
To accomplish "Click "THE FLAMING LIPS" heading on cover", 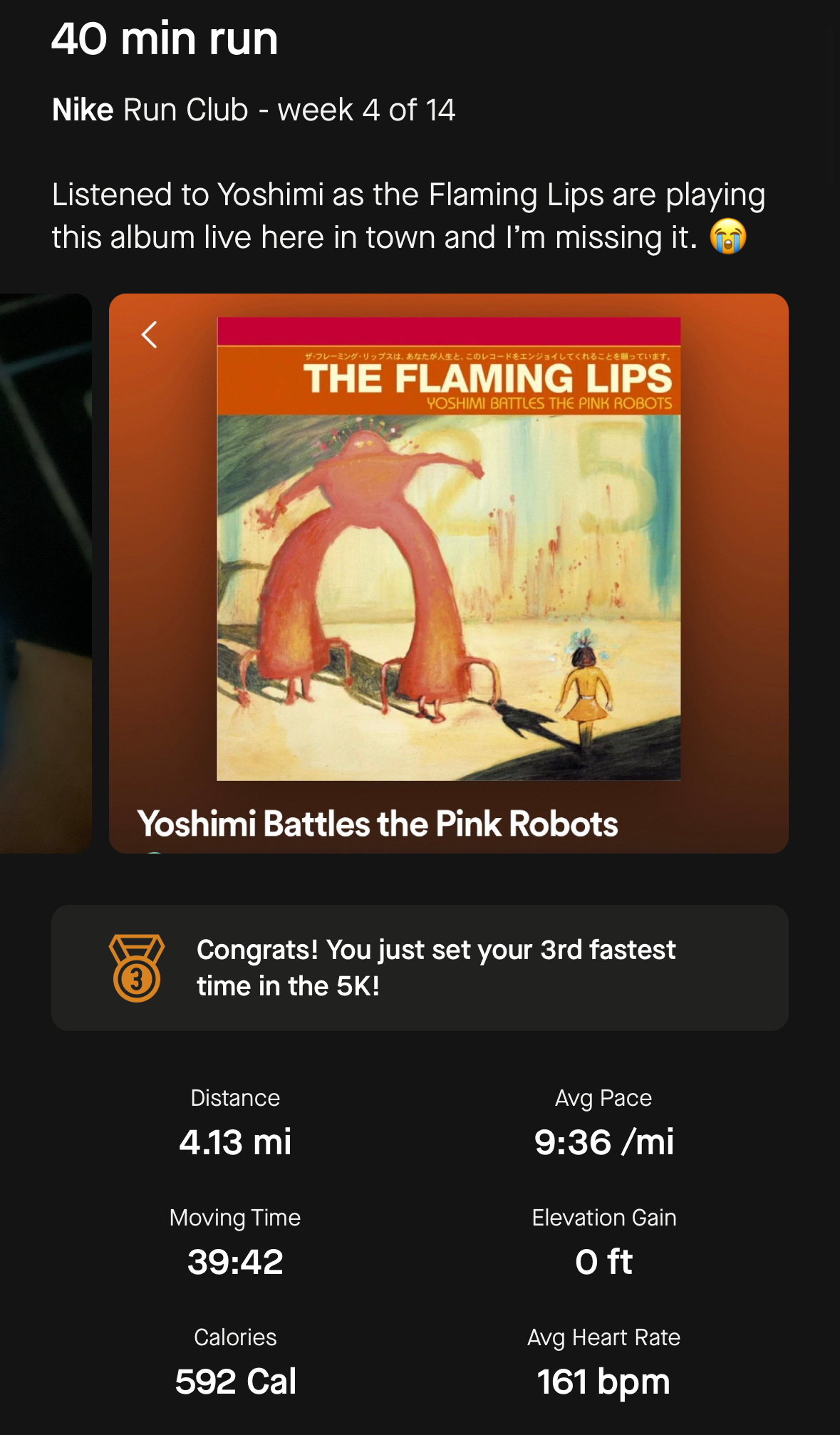I will [x=487, y=378].
